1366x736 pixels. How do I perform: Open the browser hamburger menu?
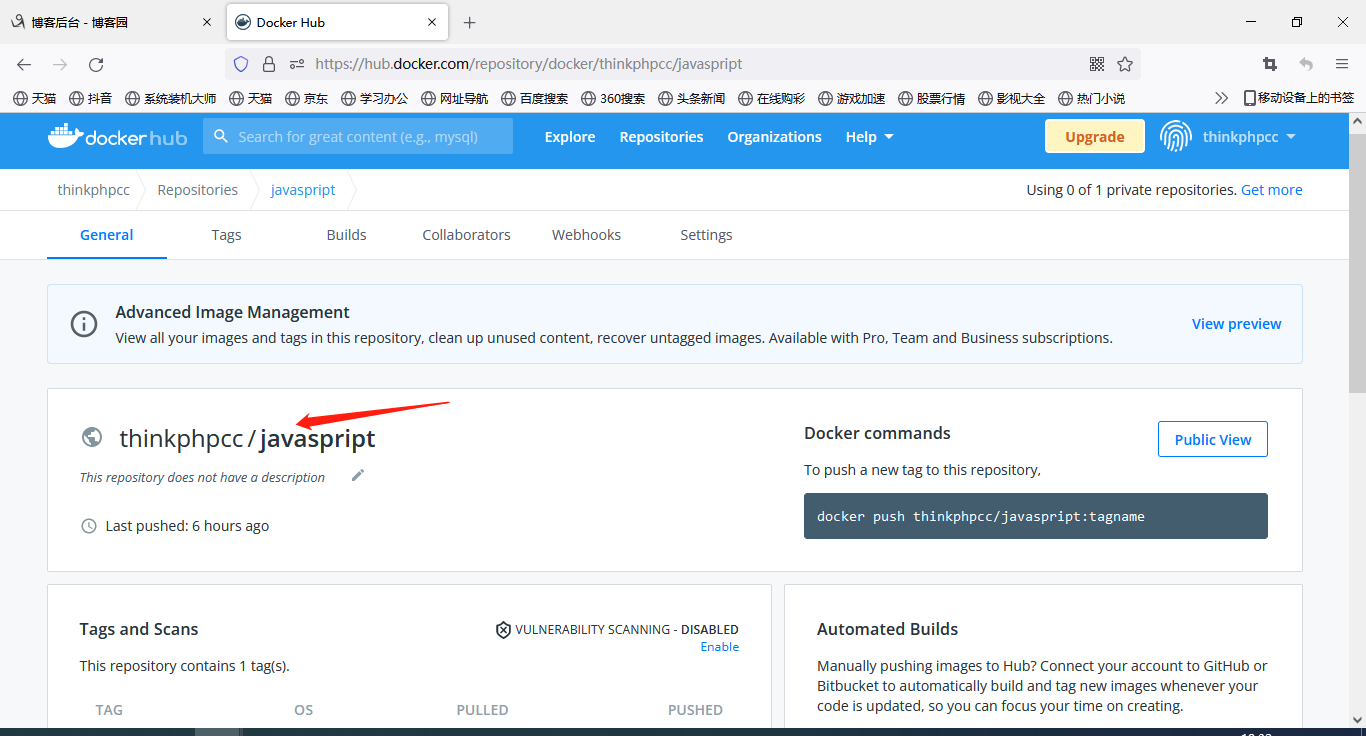click(x=1342, y=64)
